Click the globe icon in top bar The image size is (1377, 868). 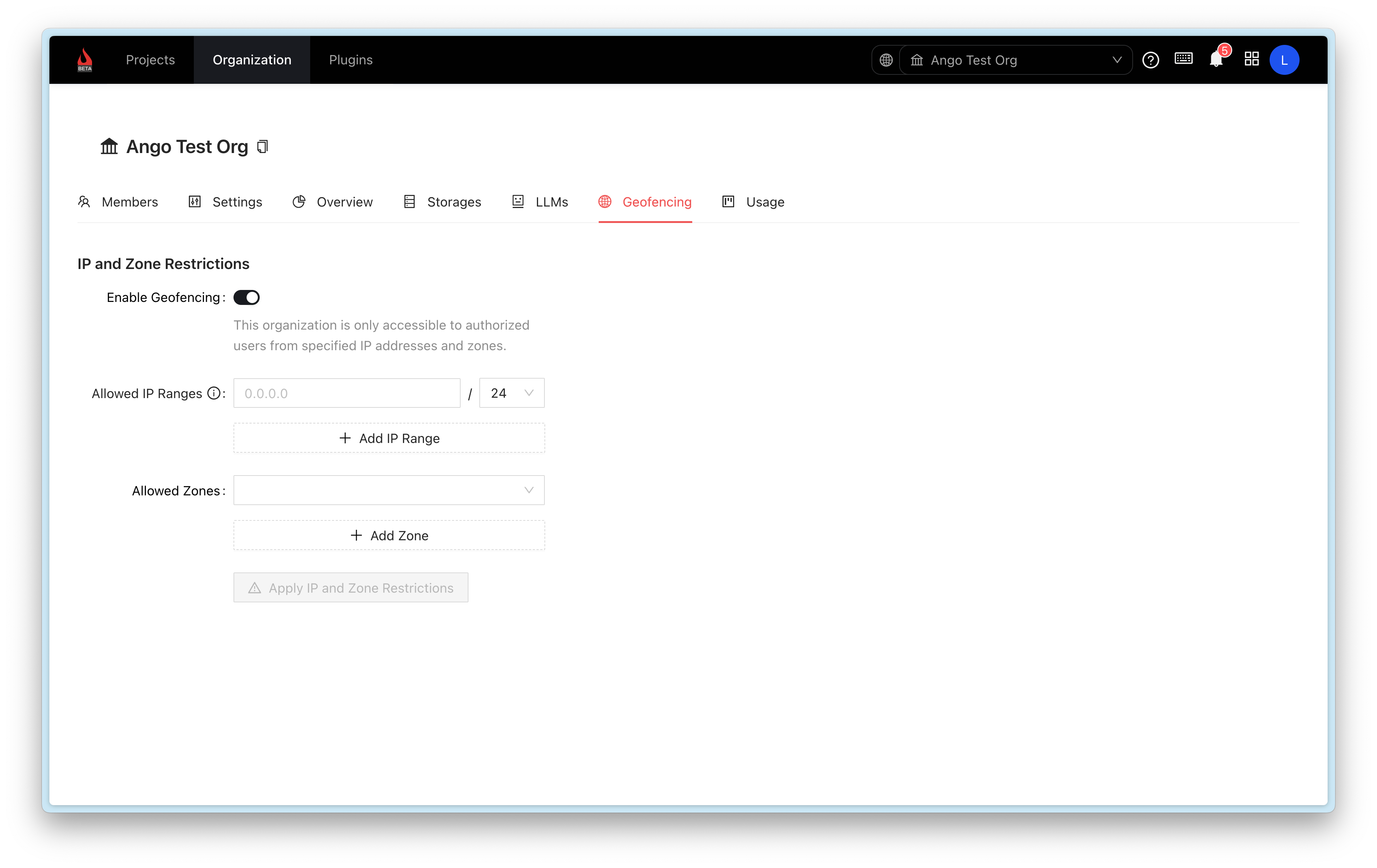coord(886,60)
